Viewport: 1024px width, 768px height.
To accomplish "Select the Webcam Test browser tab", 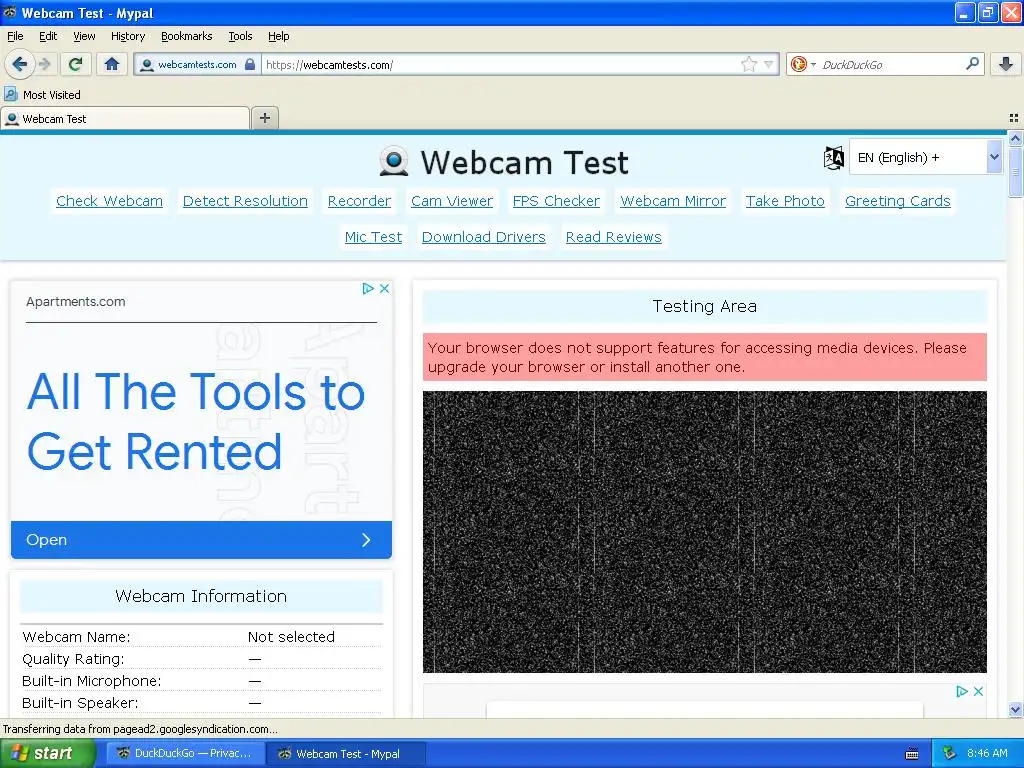I will point(124,119).
